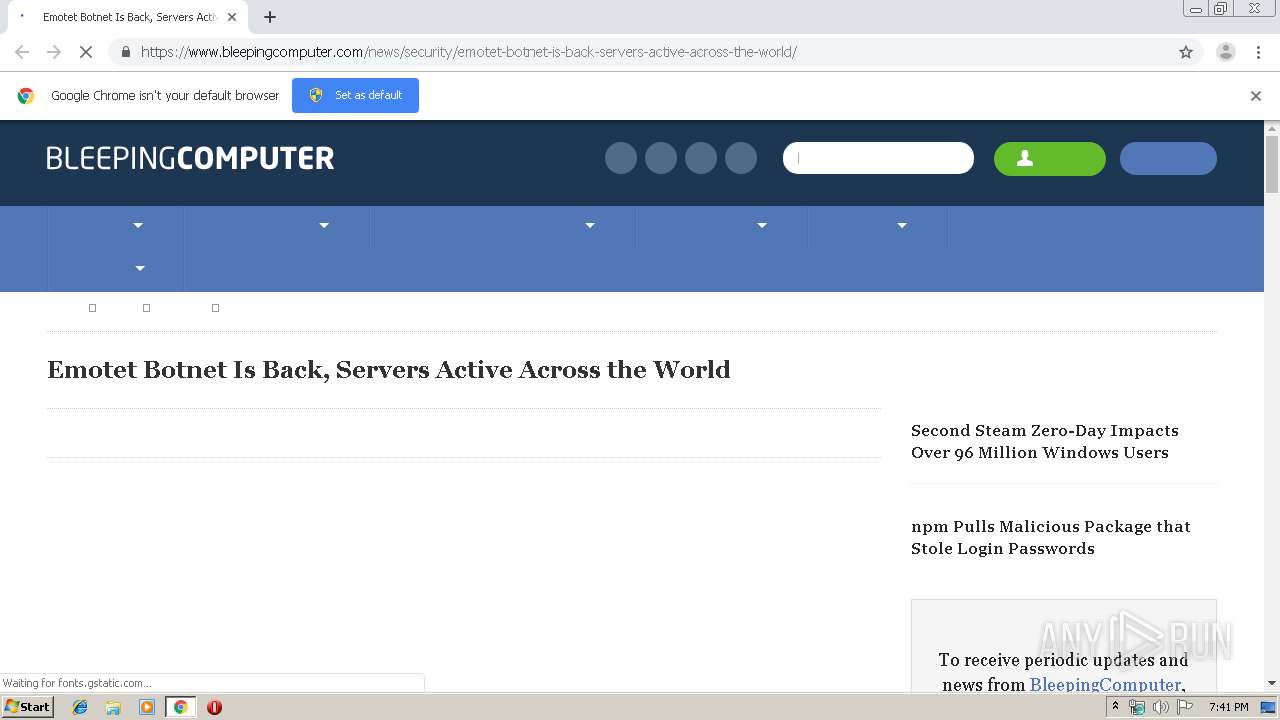Click the page vertical scrollbar thumb

click(1272, 164)
